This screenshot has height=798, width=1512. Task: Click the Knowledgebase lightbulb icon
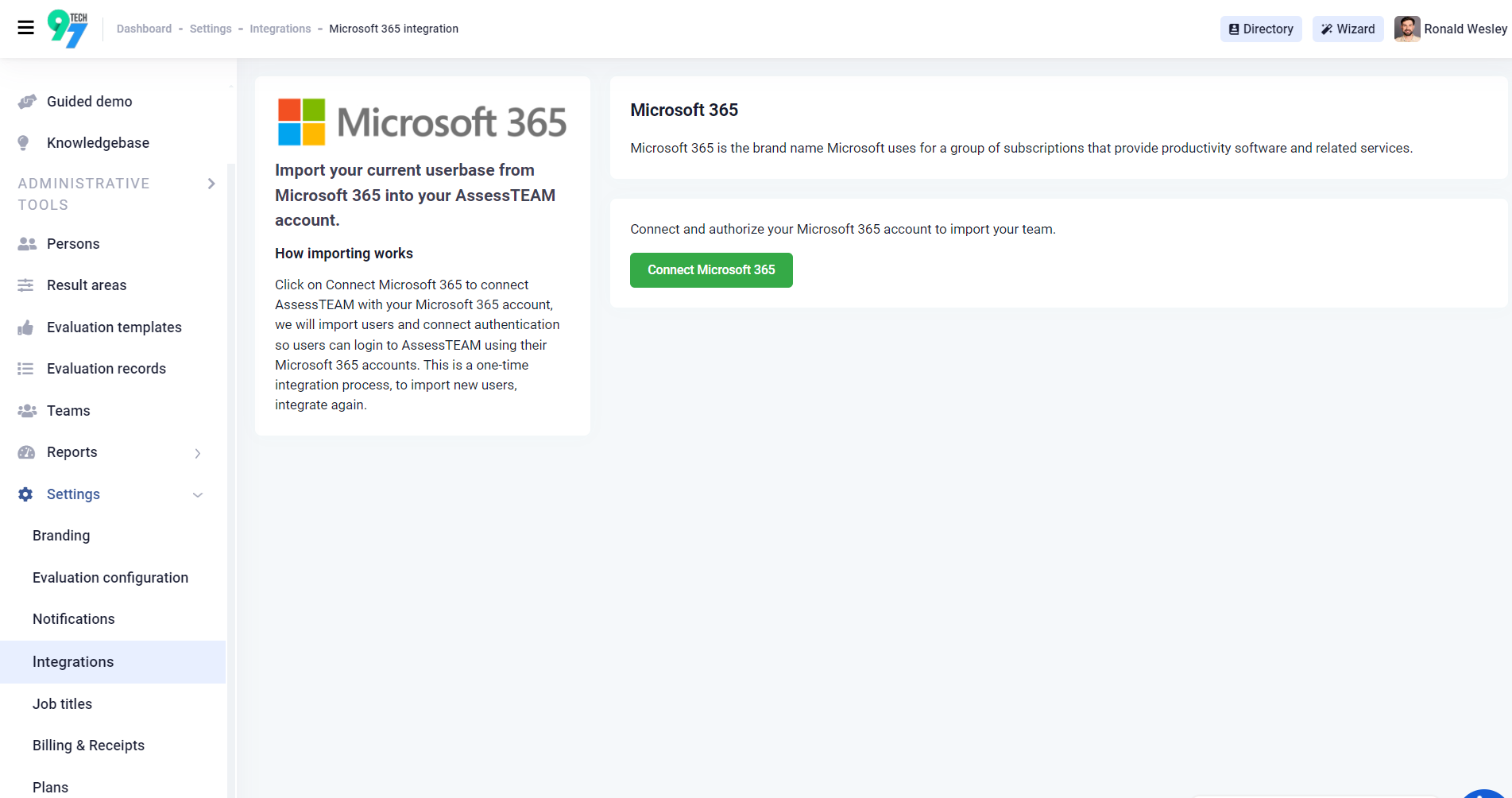coord(24,143)
